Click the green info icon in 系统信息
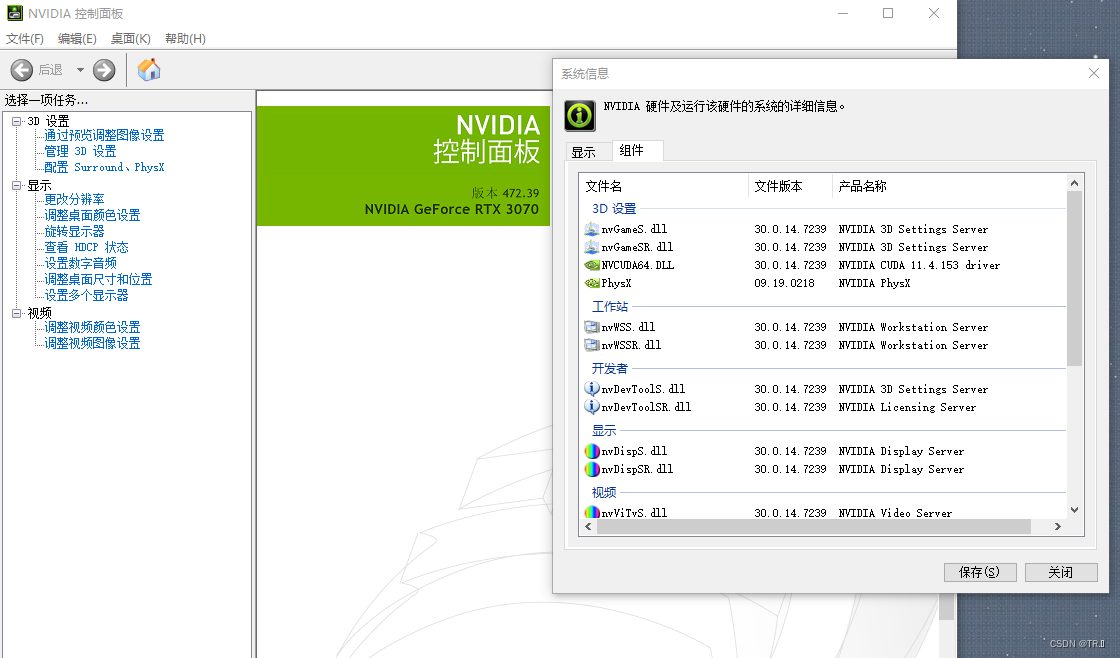 [580, 115]
